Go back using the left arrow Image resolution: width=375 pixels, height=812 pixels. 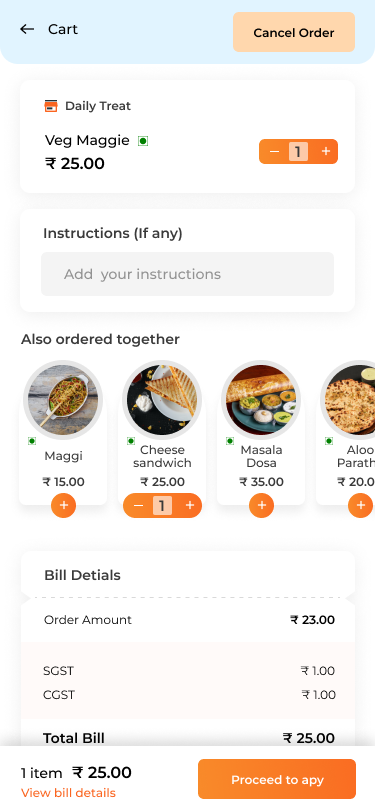(27, 29)
